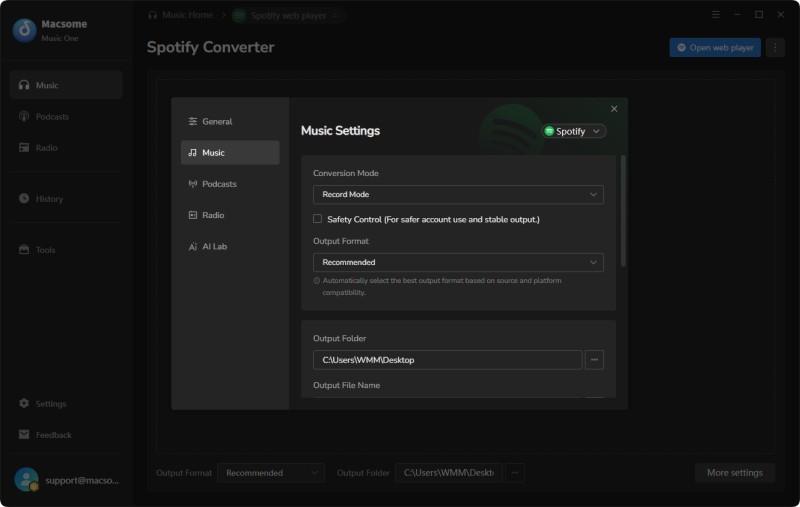Viewport: 800px width, 507px height.
Task: Click the Settings gear icon in sidebar
Action: pos(24,403)
